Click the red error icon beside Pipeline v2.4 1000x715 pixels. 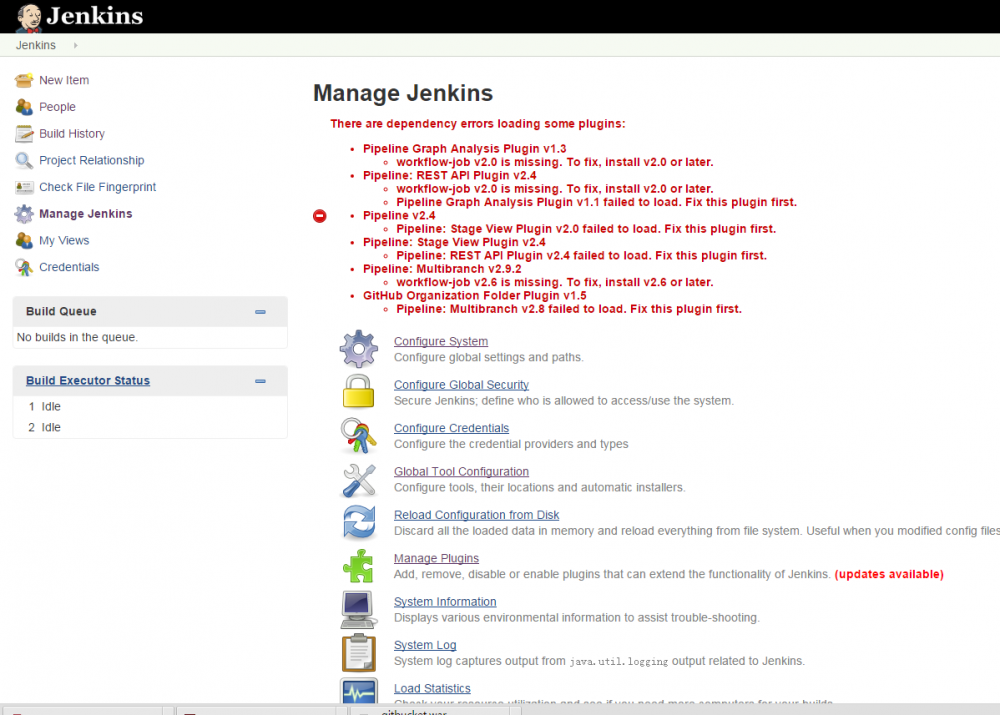pos(320,216)
